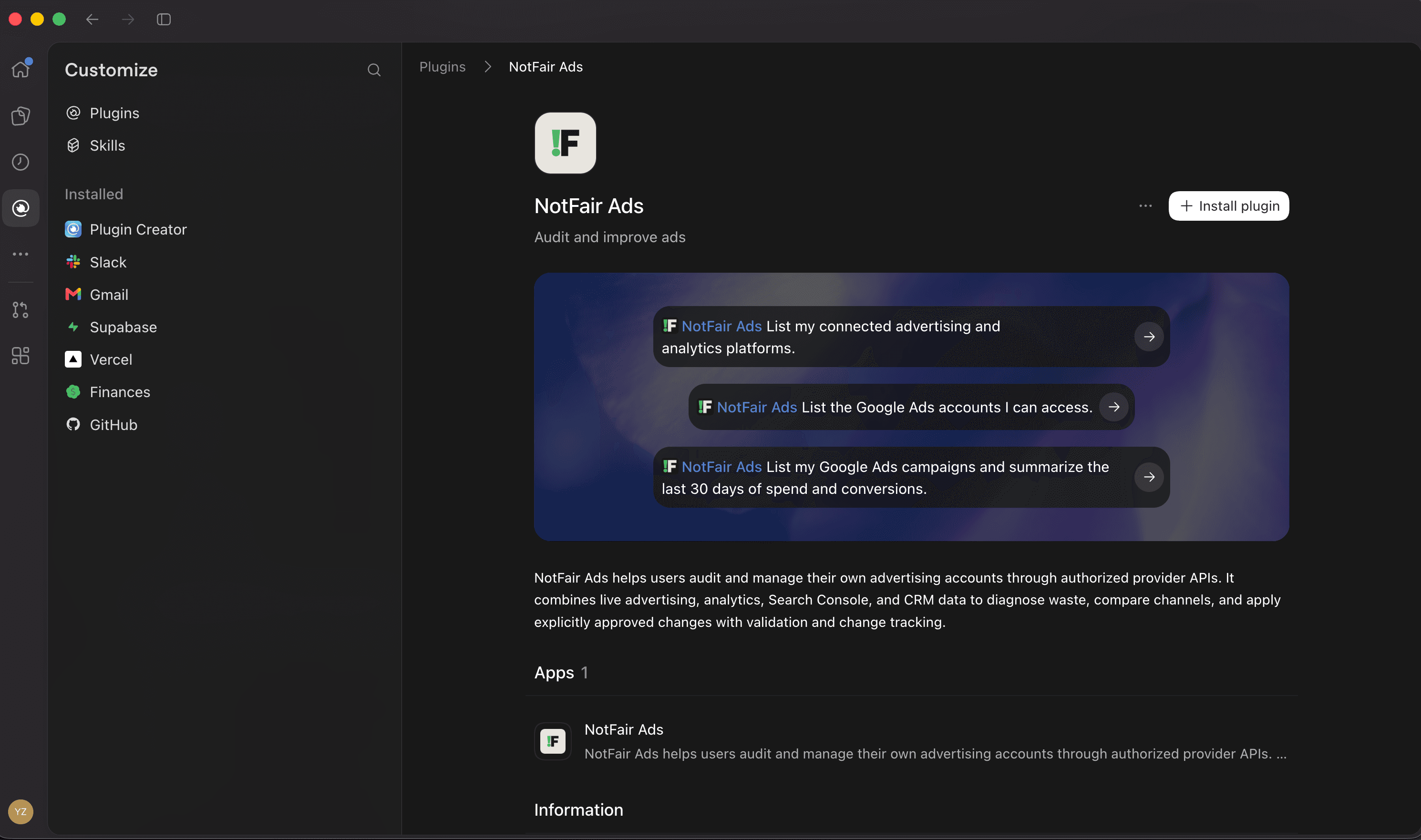
Task: Open the grid apps icon in rail
Action: coord(21,356)
